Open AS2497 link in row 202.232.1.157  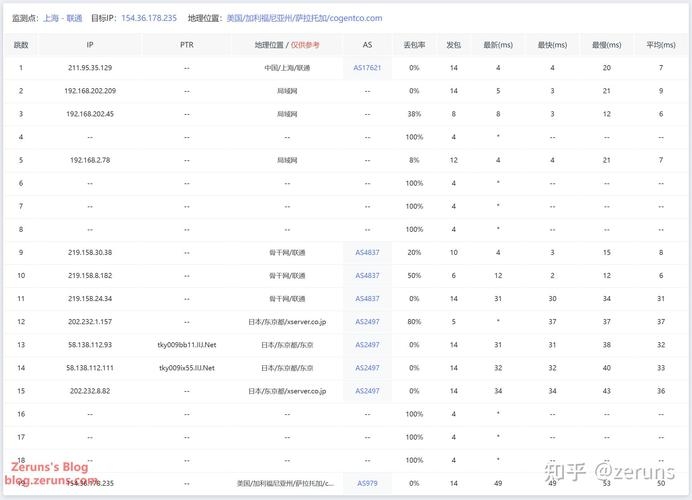click(x=367, y=322)
